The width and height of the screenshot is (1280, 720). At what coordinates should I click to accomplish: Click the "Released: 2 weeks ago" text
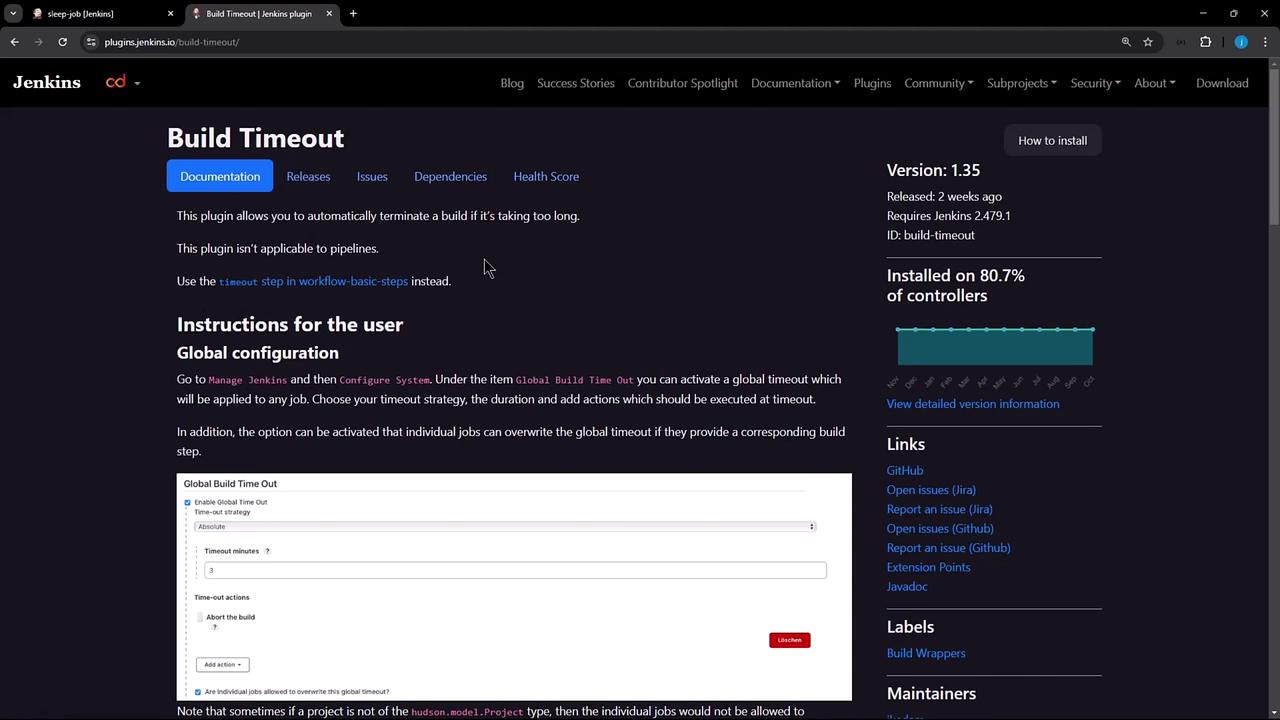tap(944, 196)
